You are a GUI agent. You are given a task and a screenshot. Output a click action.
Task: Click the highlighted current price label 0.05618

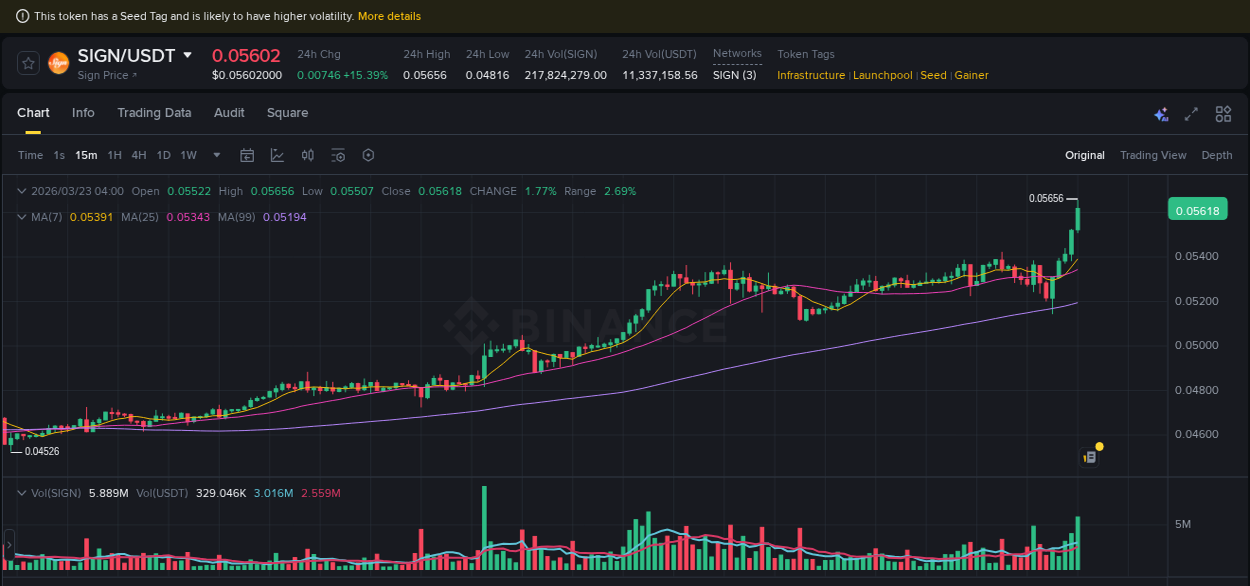[1197, 209]
